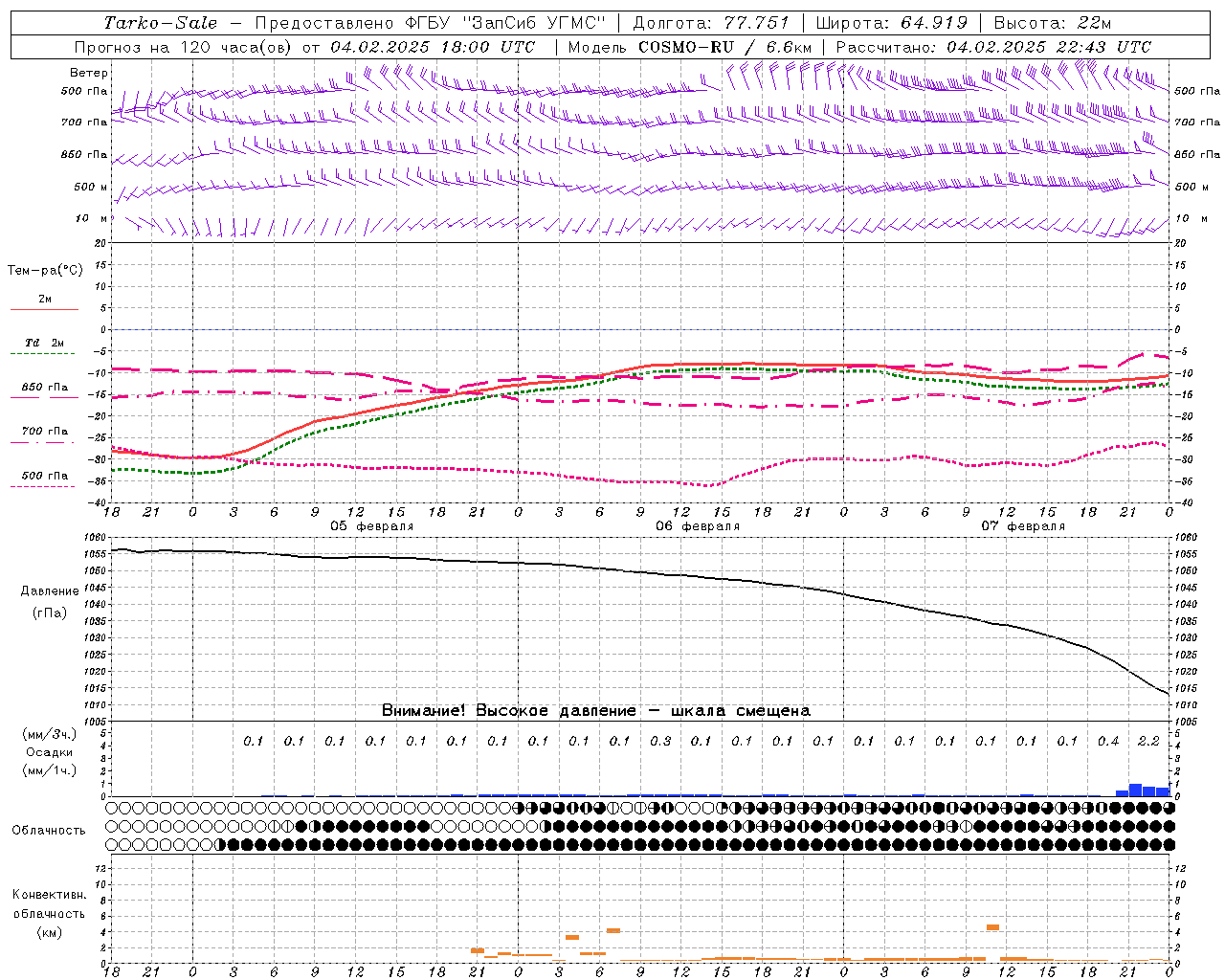Image resolution: width=1225 pixels, height=980 pixels.
Task: Click the 0.3 precipitation total value
Action: point(660,741)
